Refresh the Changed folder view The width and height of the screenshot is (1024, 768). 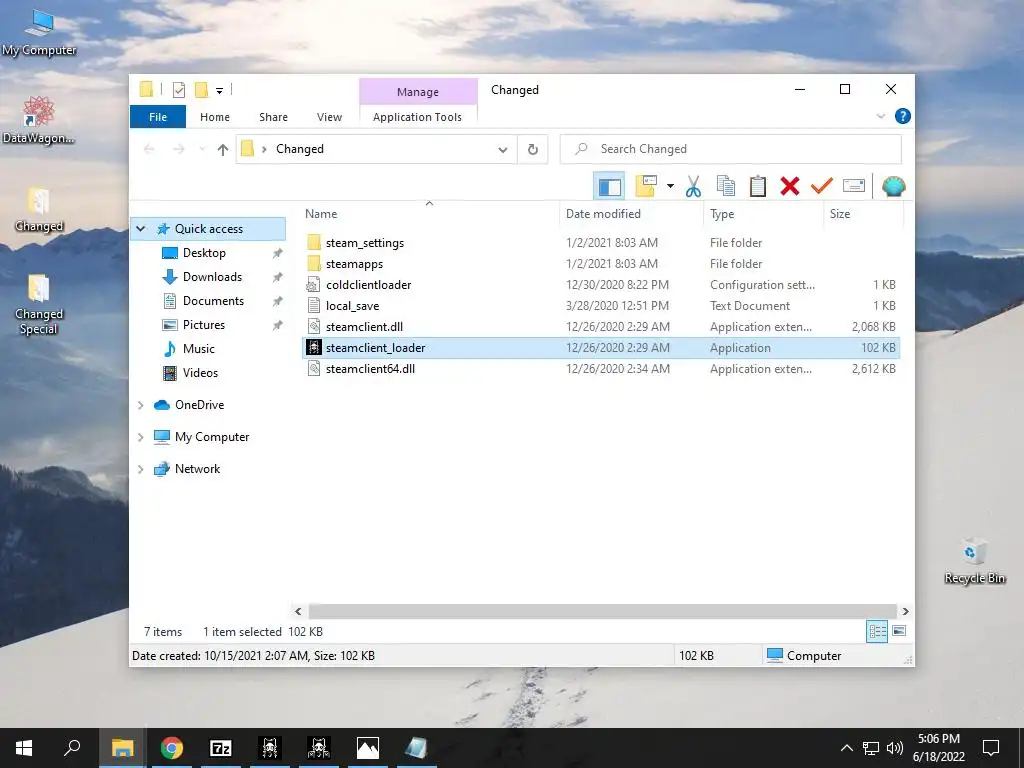tap(533, 150)
